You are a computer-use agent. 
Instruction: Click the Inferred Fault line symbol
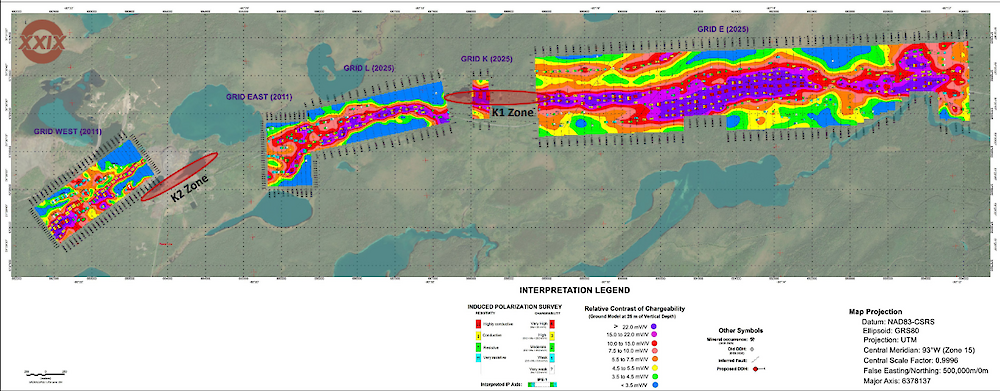[x=755, y=359]
